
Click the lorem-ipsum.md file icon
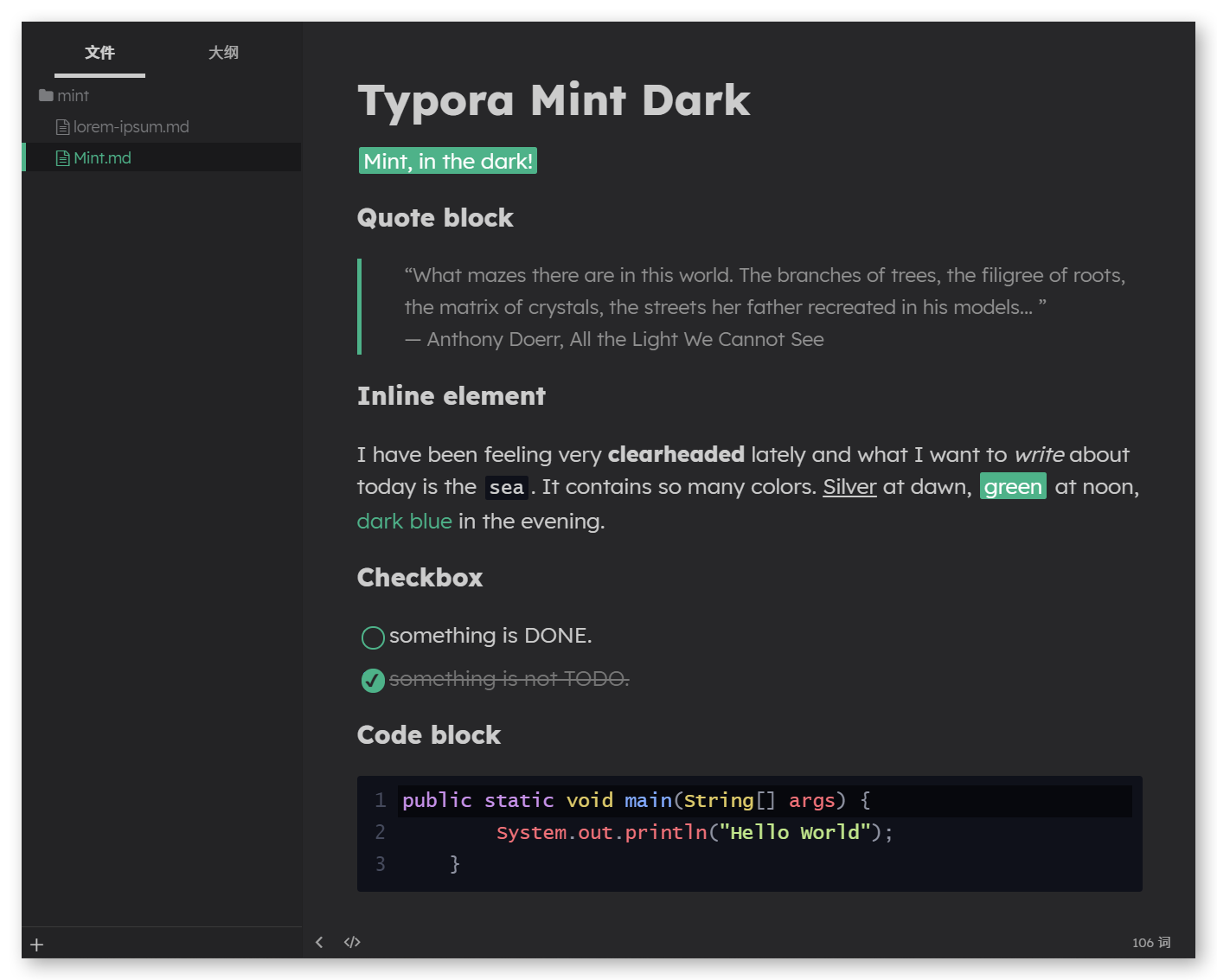(62, 127)
